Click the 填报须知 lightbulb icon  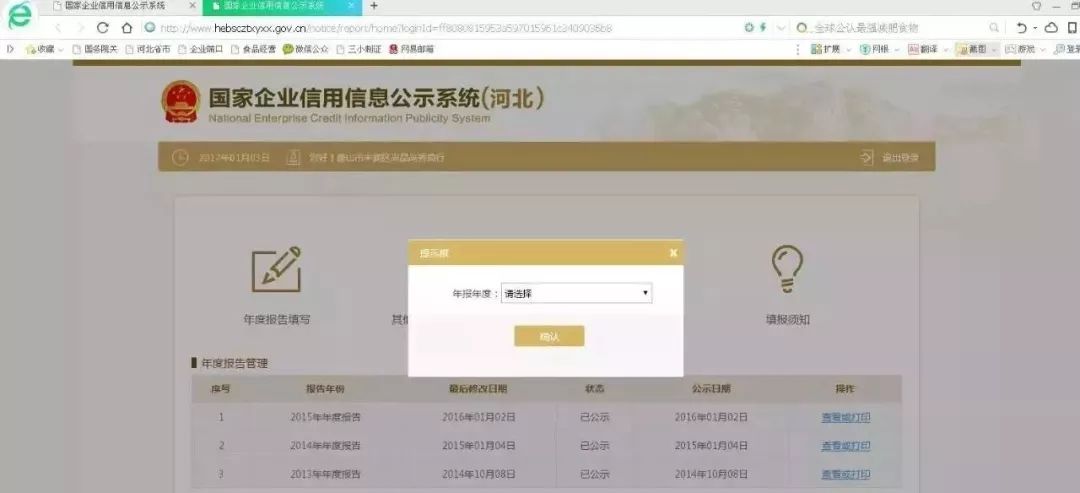(787, 269)
